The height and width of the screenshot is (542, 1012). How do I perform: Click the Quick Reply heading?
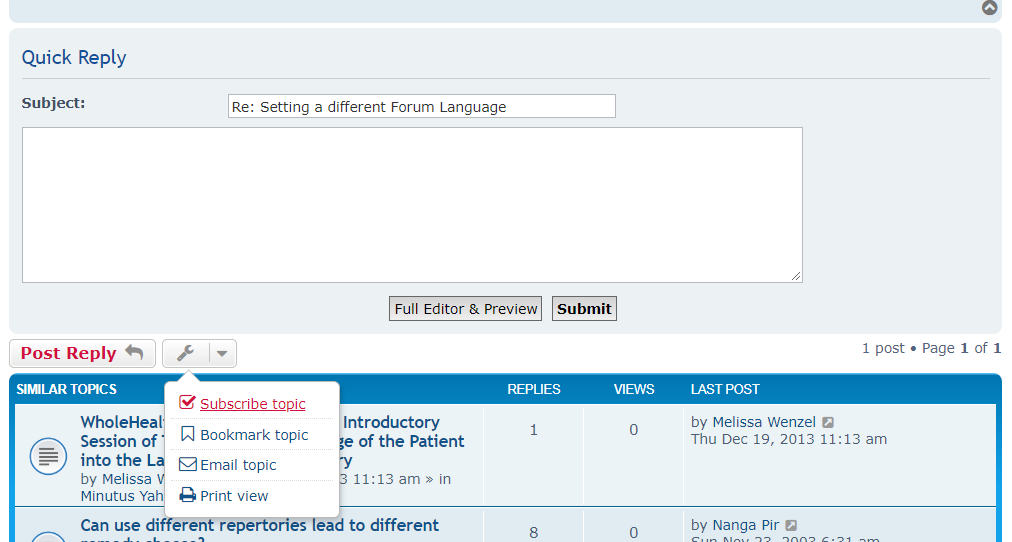point(74,57)
